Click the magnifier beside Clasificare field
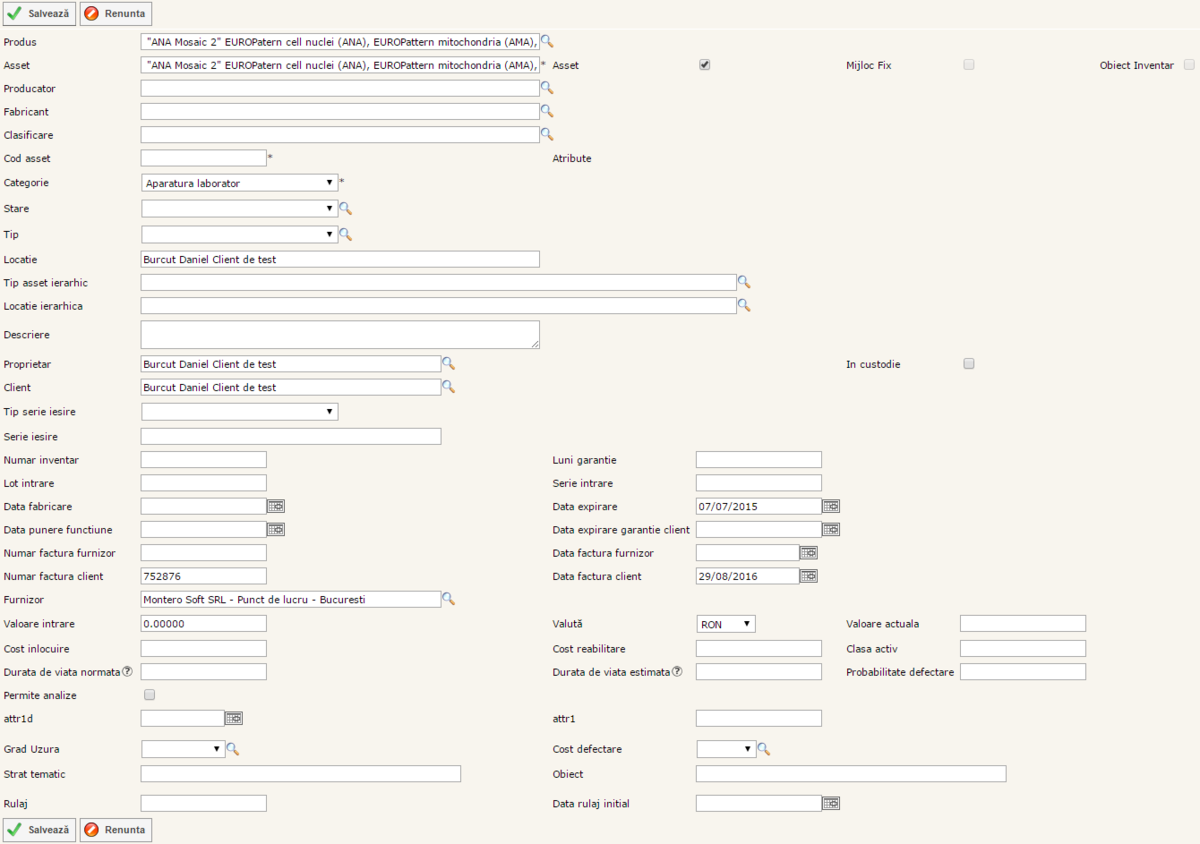 tap(547, 133)
